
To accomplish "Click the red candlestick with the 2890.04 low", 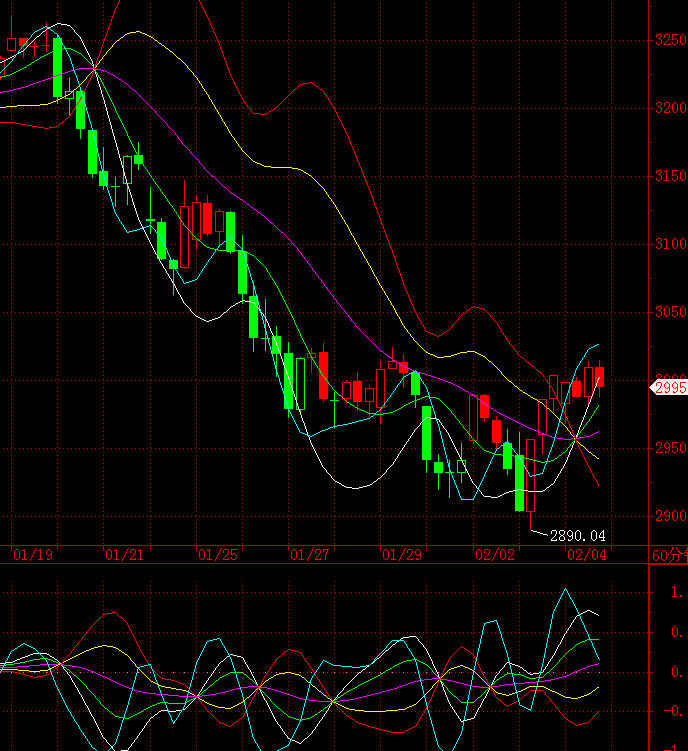I will click(530, 475).
